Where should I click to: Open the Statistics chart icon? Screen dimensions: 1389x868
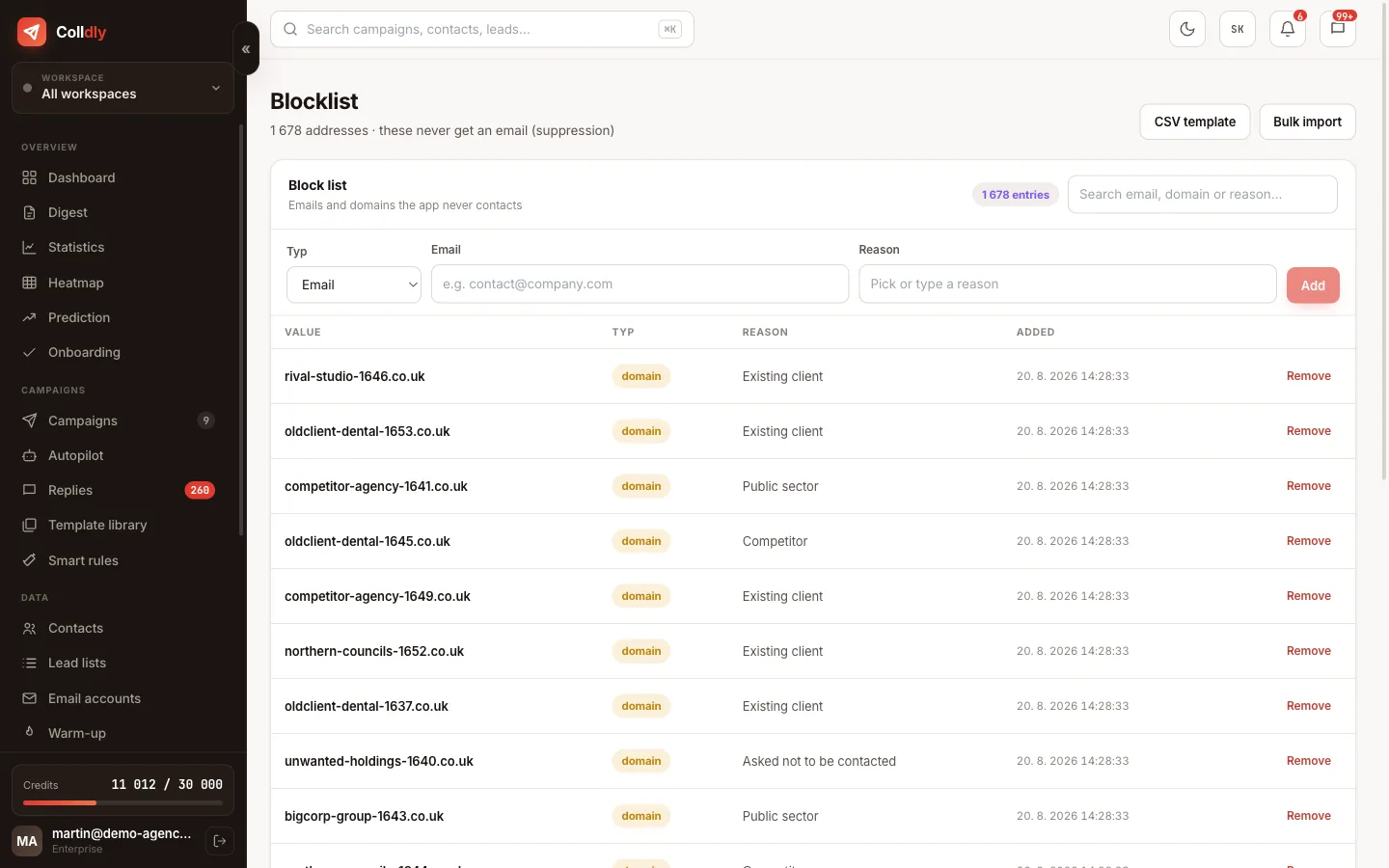(29, 247)
